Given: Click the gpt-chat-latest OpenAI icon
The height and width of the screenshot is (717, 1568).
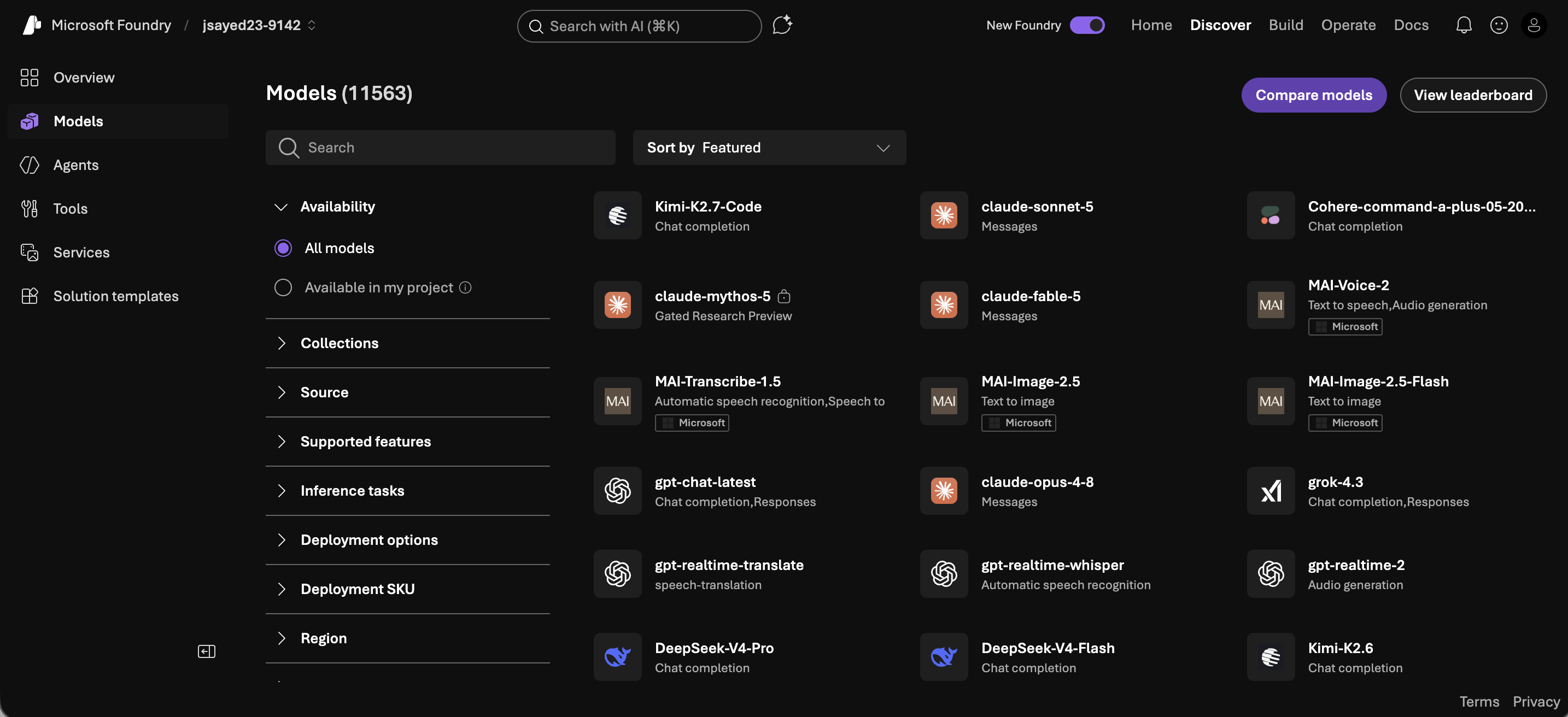Looking at the screenshot, I should [x=617, y=491].
